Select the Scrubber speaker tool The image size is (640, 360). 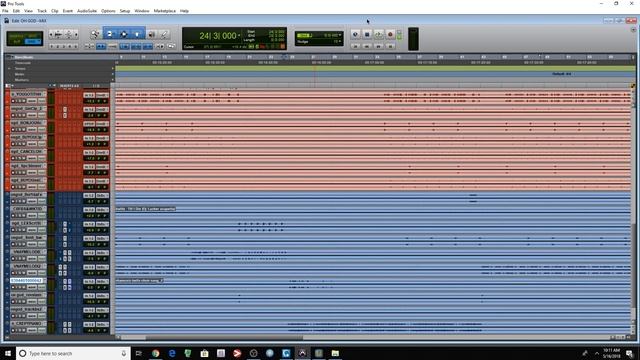[151, 34]
